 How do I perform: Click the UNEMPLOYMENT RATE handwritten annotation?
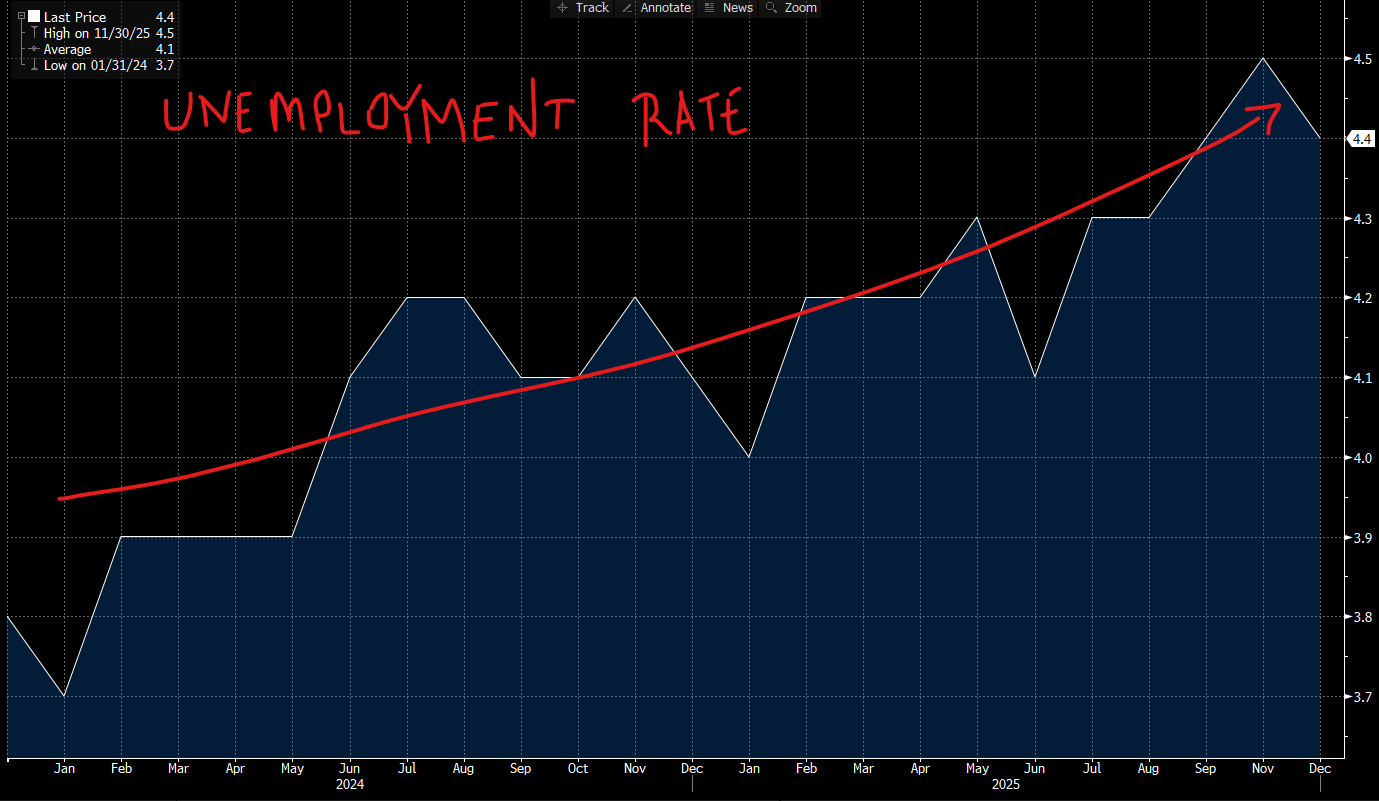(455, 115)
